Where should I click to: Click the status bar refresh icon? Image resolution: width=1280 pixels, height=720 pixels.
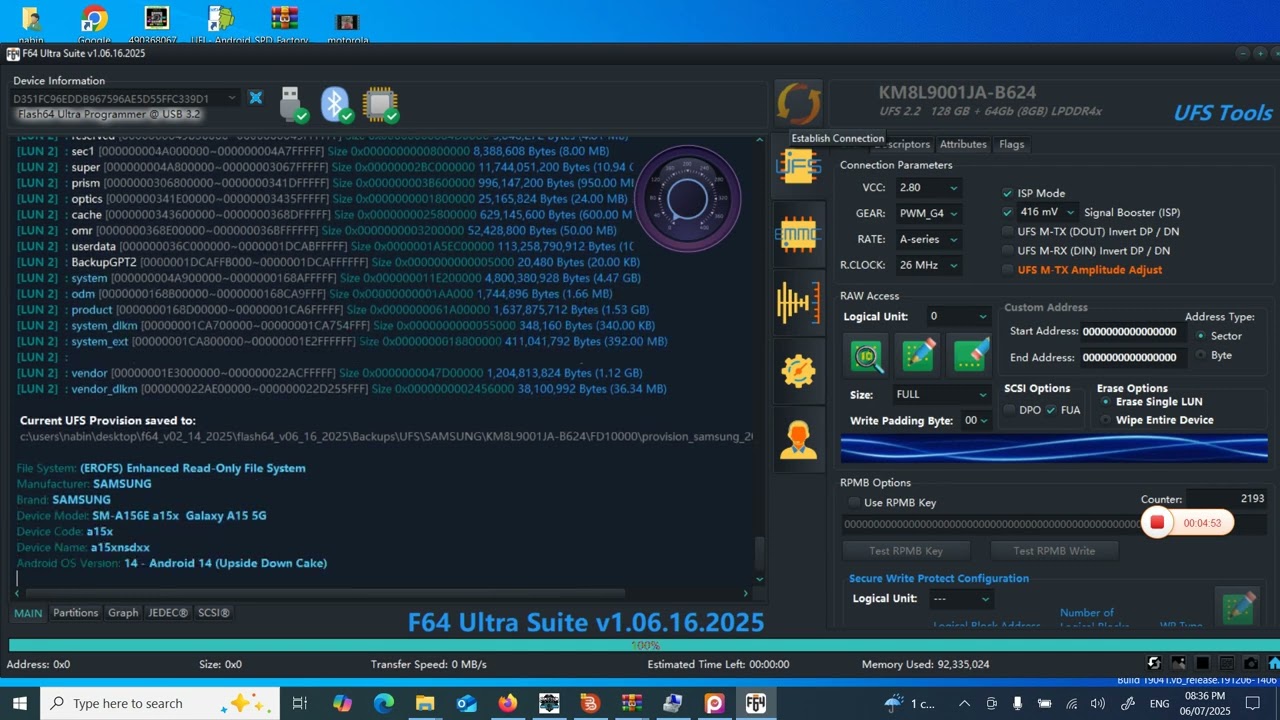click(x=1154, y=663)
